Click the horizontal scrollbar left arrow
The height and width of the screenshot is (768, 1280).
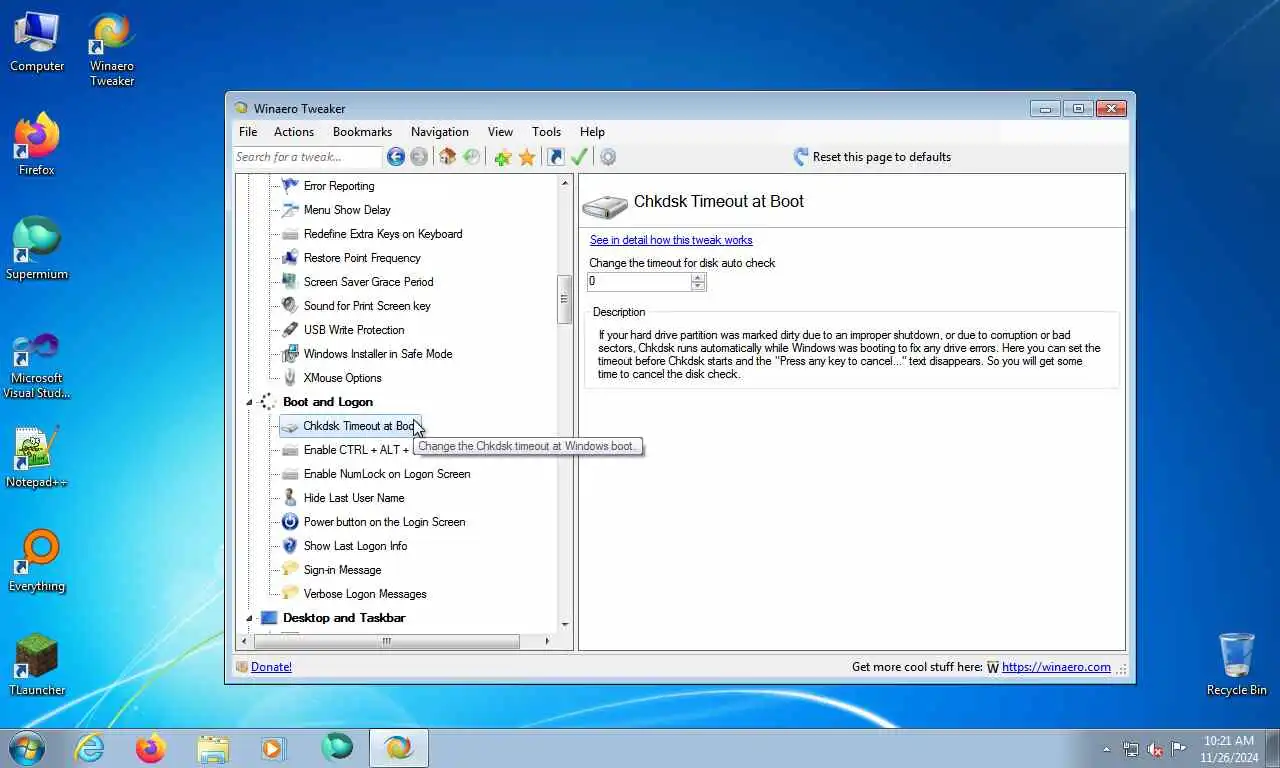[x=246, y=641]
